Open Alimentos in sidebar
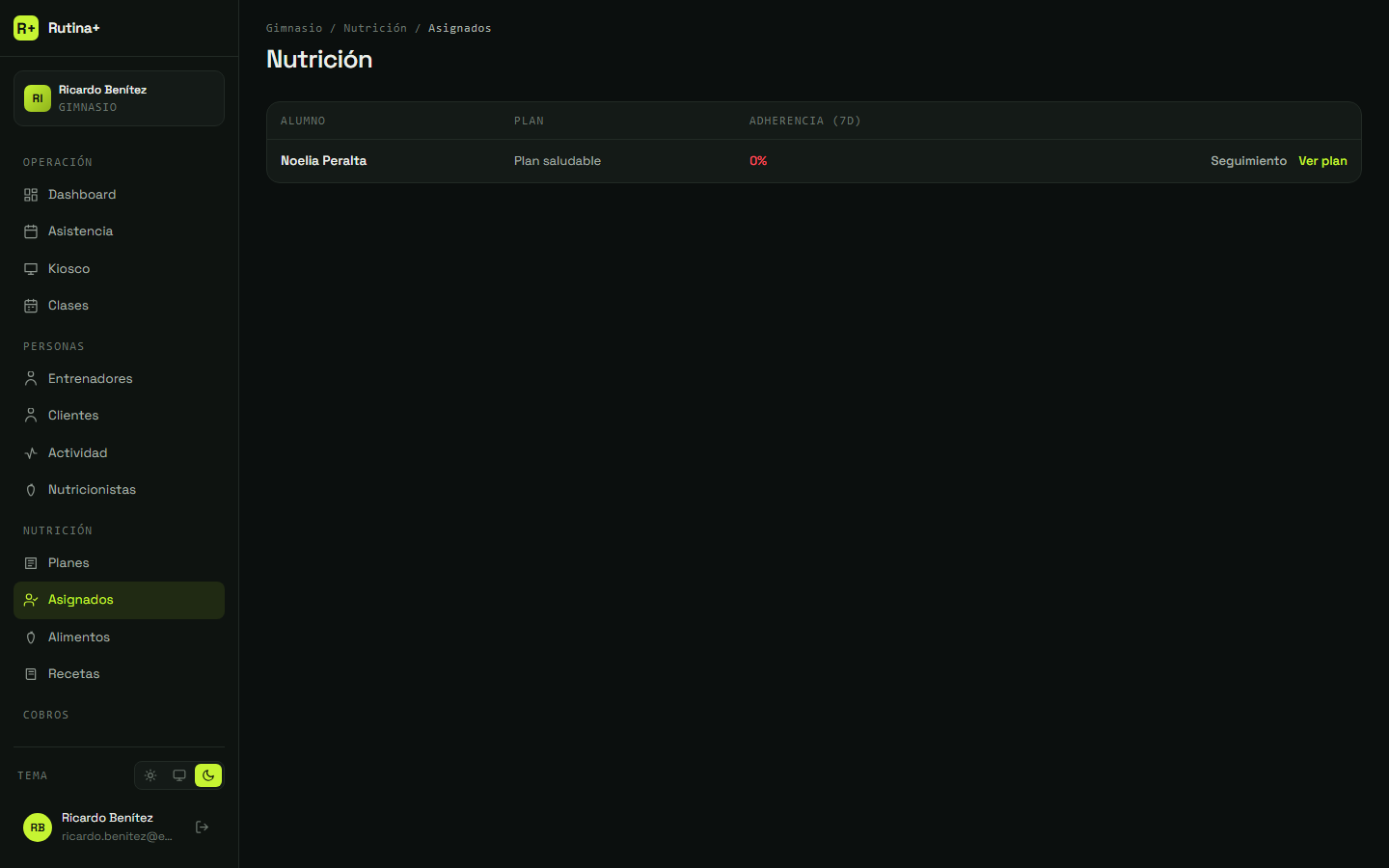 click(x=119, y=637)
